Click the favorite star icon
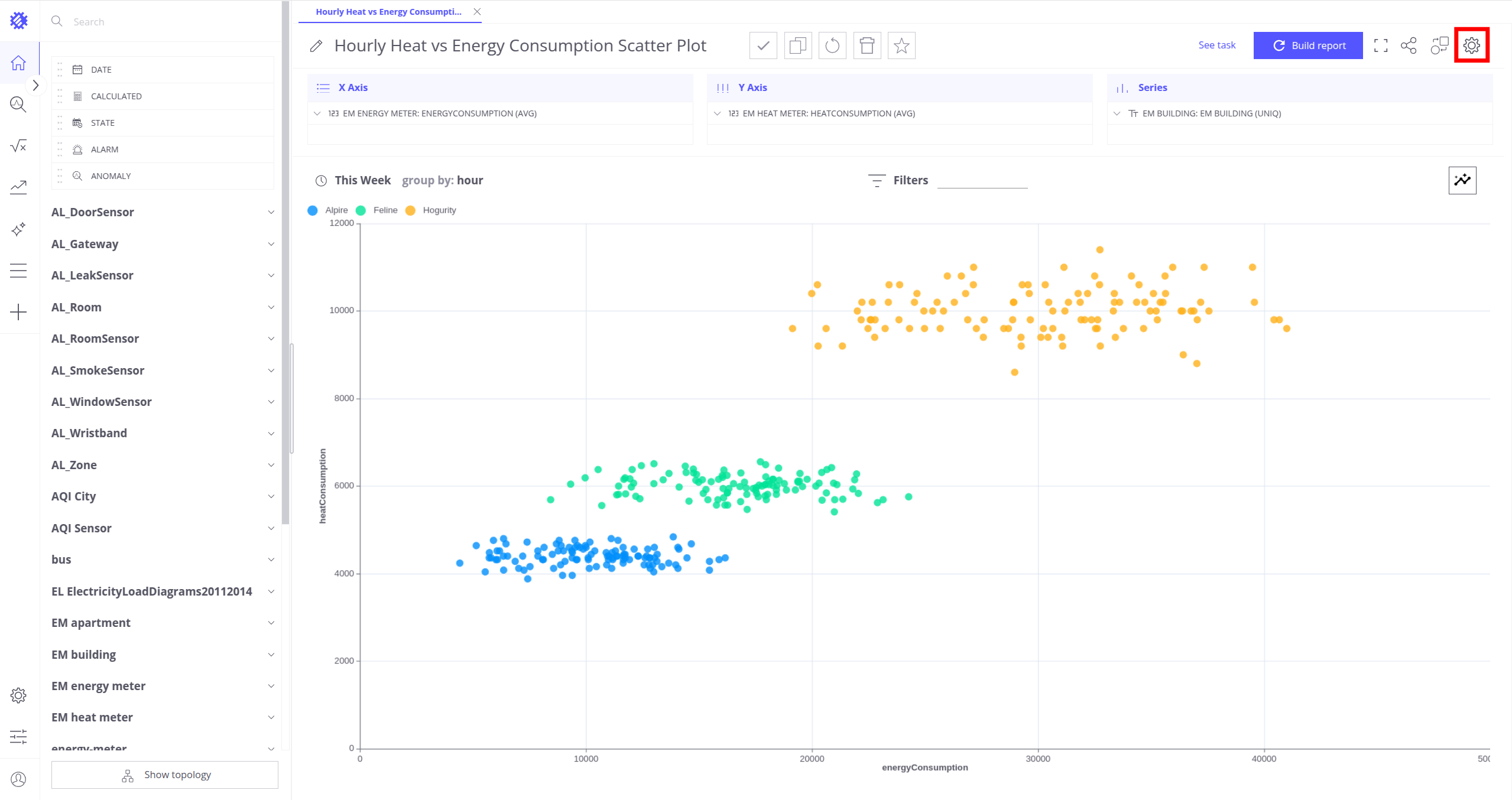The width and height of the screenshot is (1512, 800). coord(901,45)
